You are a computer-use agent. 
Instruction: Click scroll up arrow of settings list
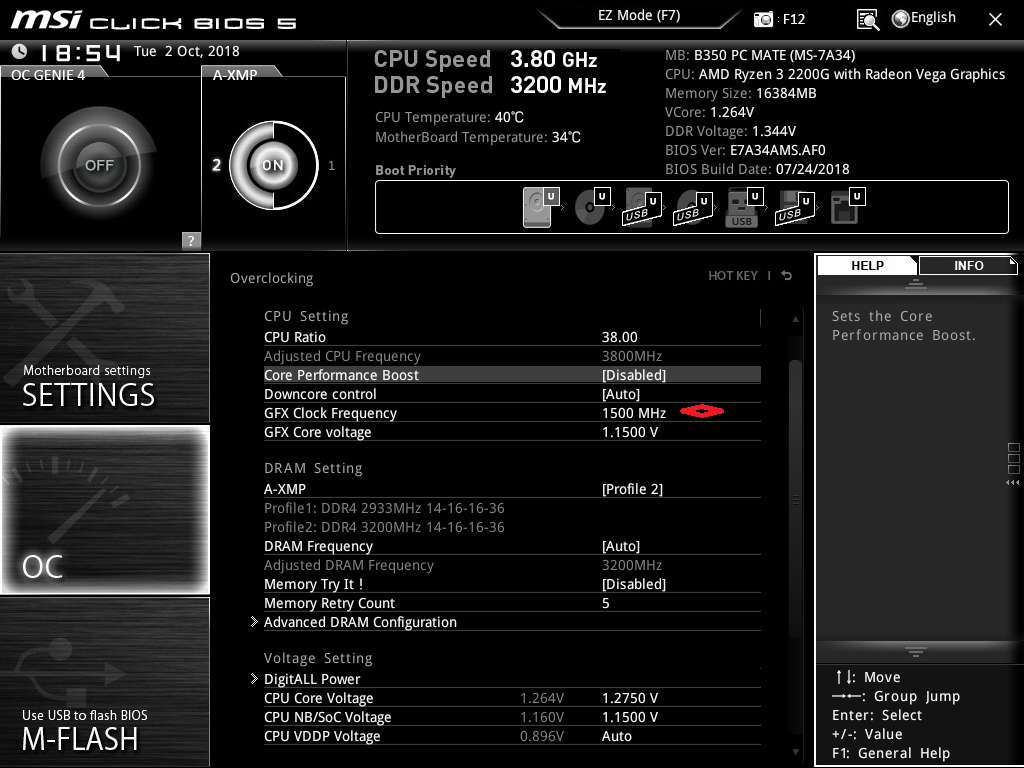click(x=795, y=319)
